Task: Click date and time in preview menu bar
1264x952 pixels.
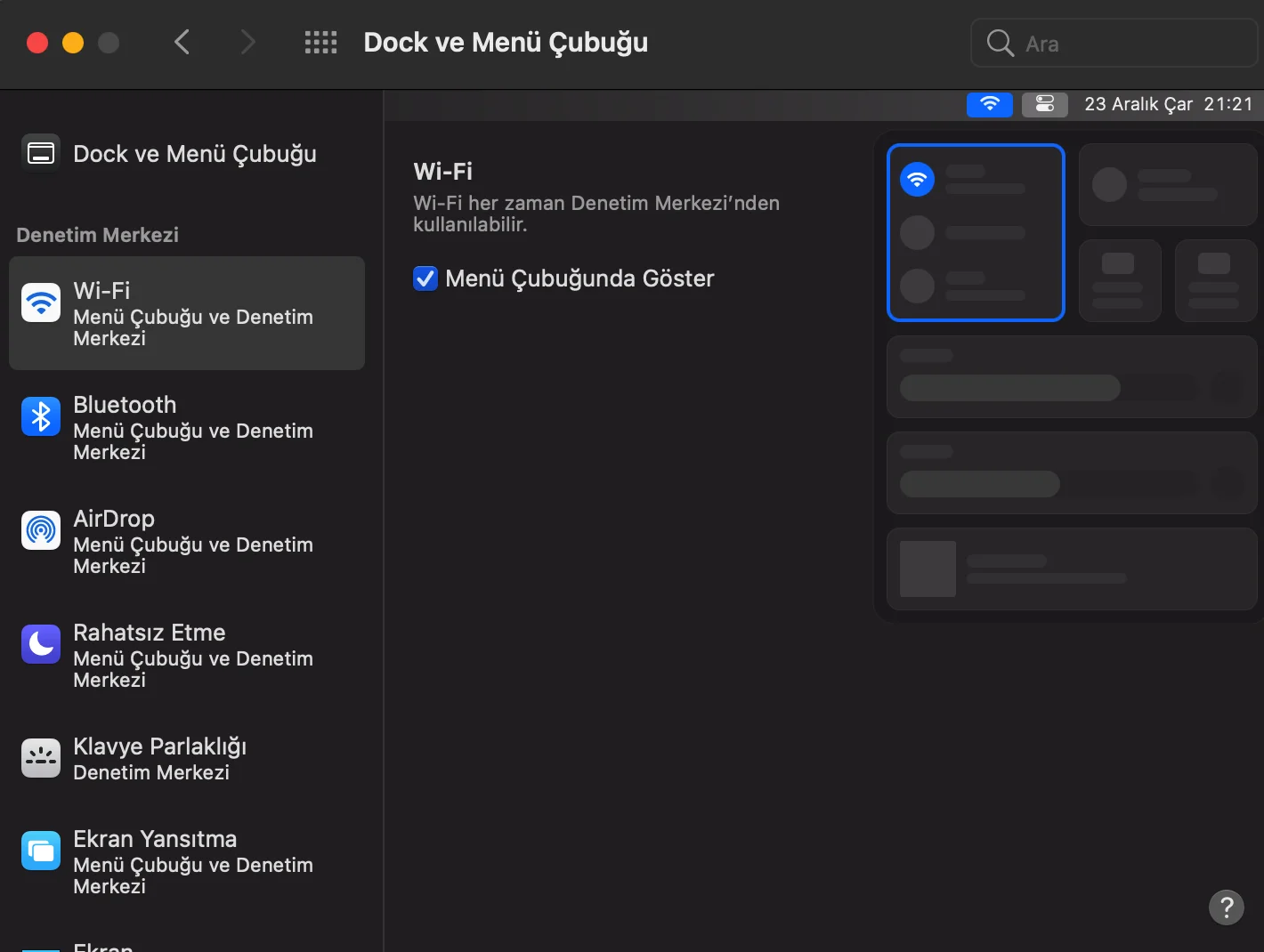Action: (x=1168, y=104)
